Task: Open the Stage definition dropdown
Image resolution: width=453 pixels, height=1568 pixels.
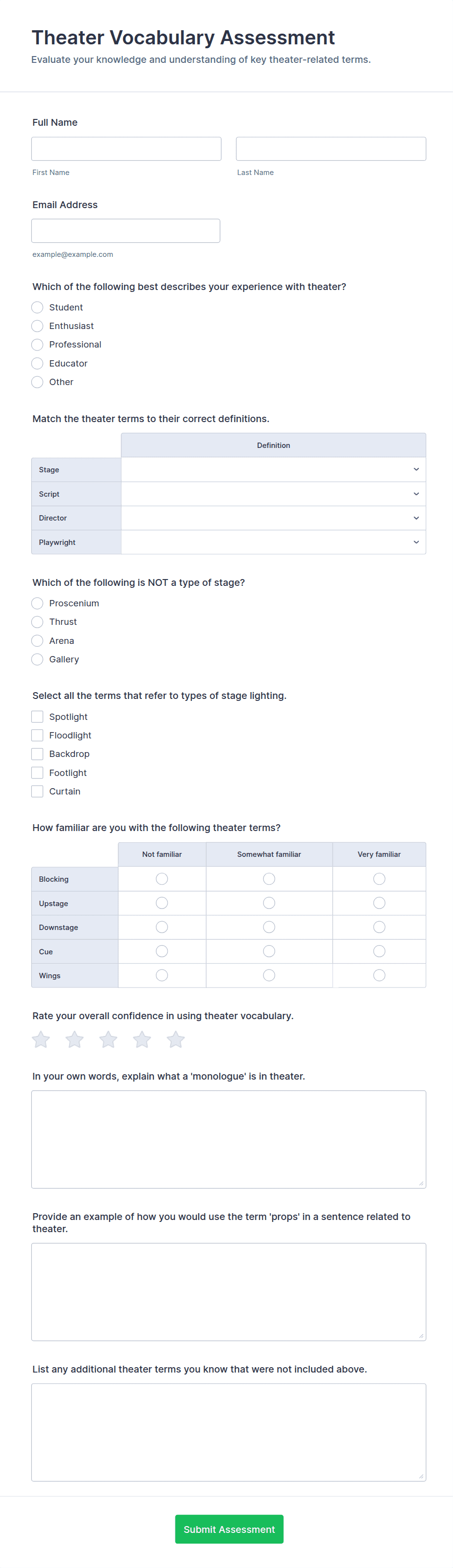Action: tap(273, 469)
